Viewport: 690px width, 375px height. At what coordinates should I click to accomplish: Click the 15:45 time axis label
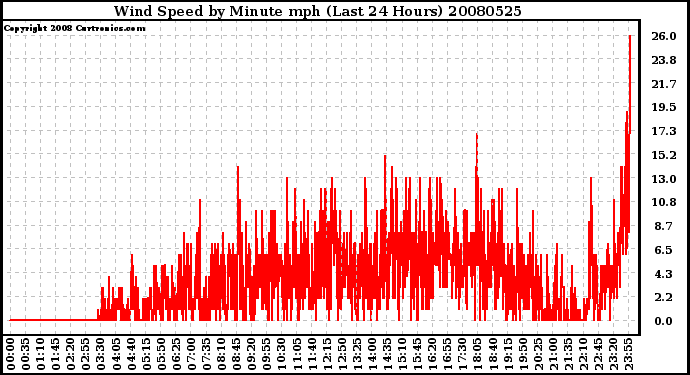[x=418, y=354]
